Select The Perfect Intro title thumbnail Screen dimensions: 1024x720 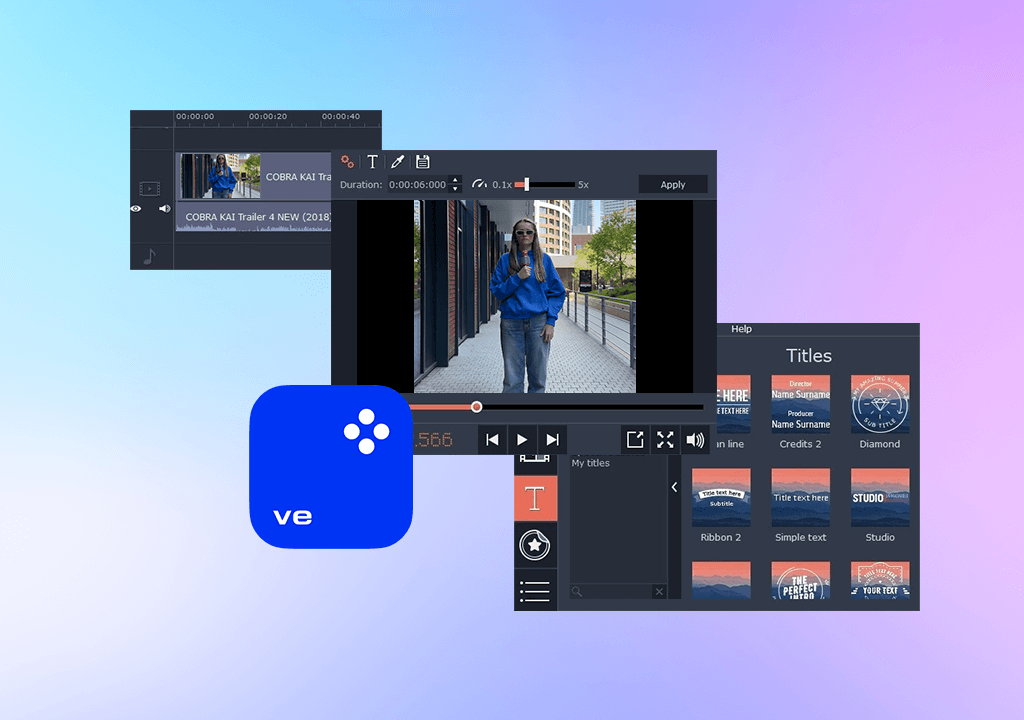point(801,581)
